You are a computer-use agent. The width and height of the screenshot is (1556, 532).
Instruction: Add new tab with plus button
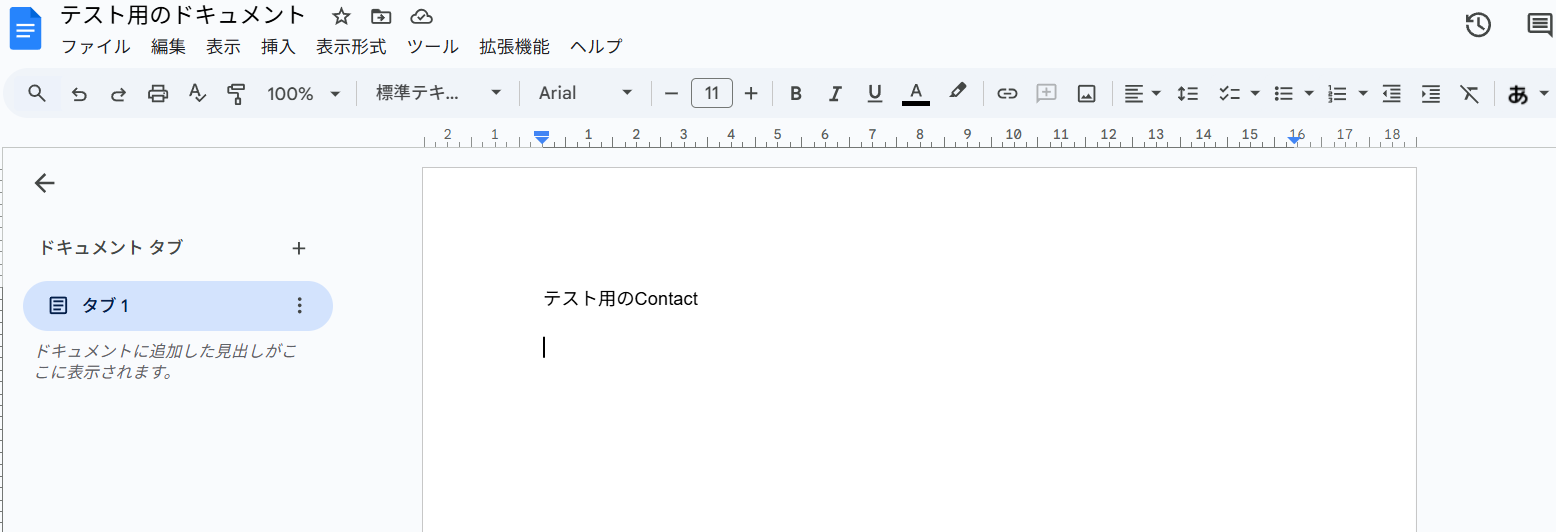click(298, 248)
